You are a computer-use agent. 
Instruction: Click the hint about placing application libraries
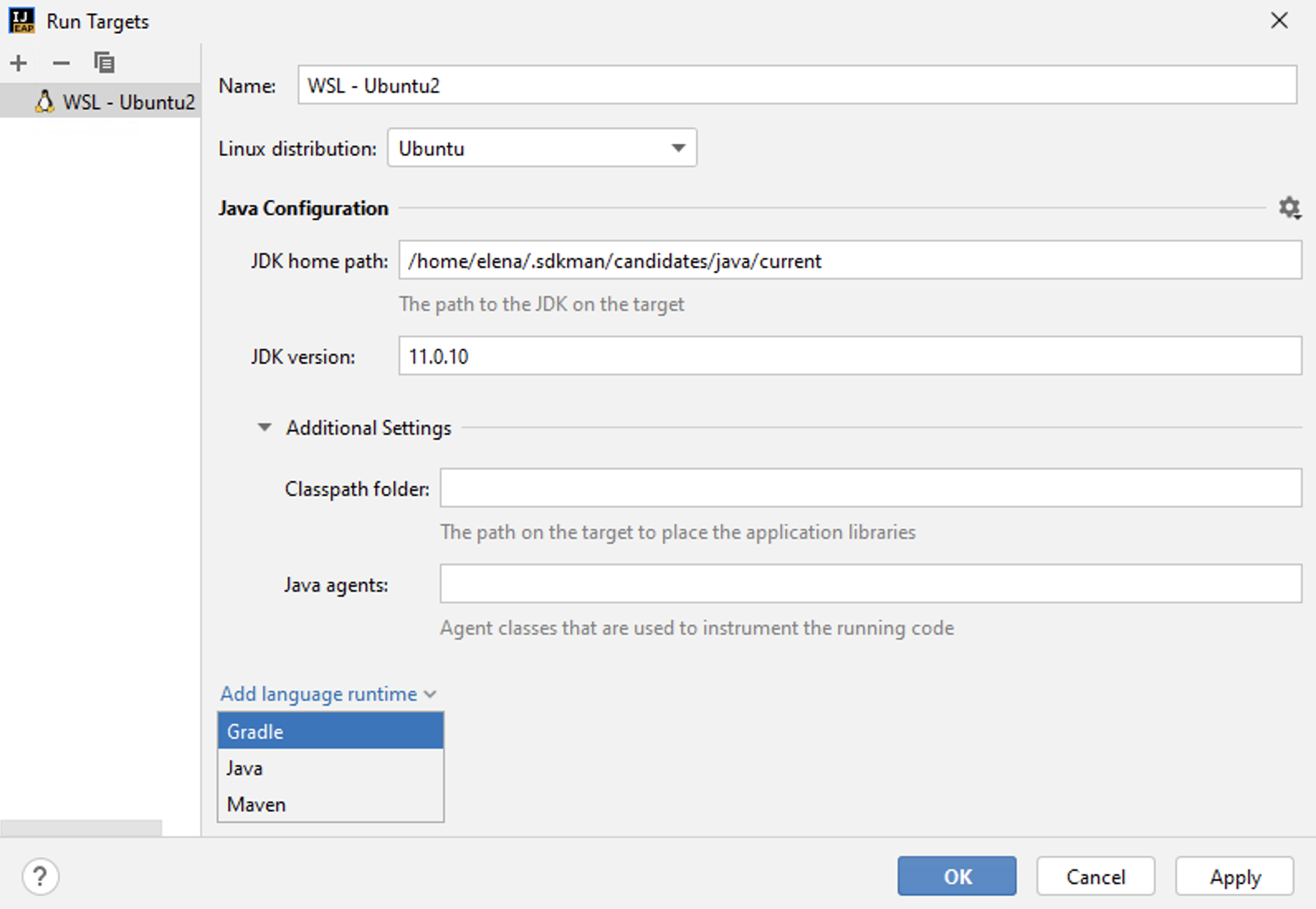click(678, 532)
